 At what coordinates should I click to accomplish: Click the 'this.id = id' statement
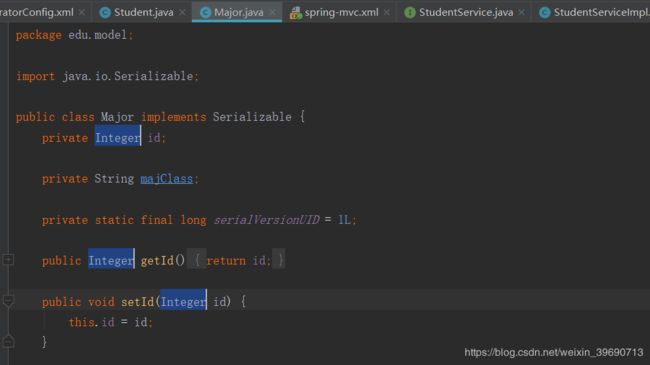pyautogui.click(x=111, y=322)
